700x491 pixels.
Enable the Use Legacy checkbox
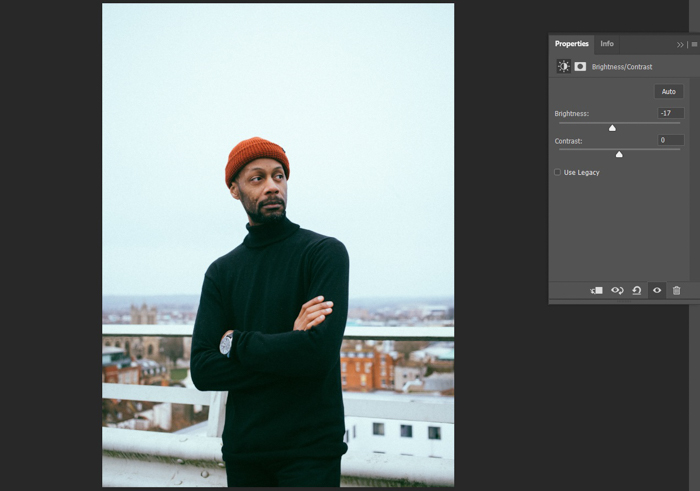(x=558, y=172)
